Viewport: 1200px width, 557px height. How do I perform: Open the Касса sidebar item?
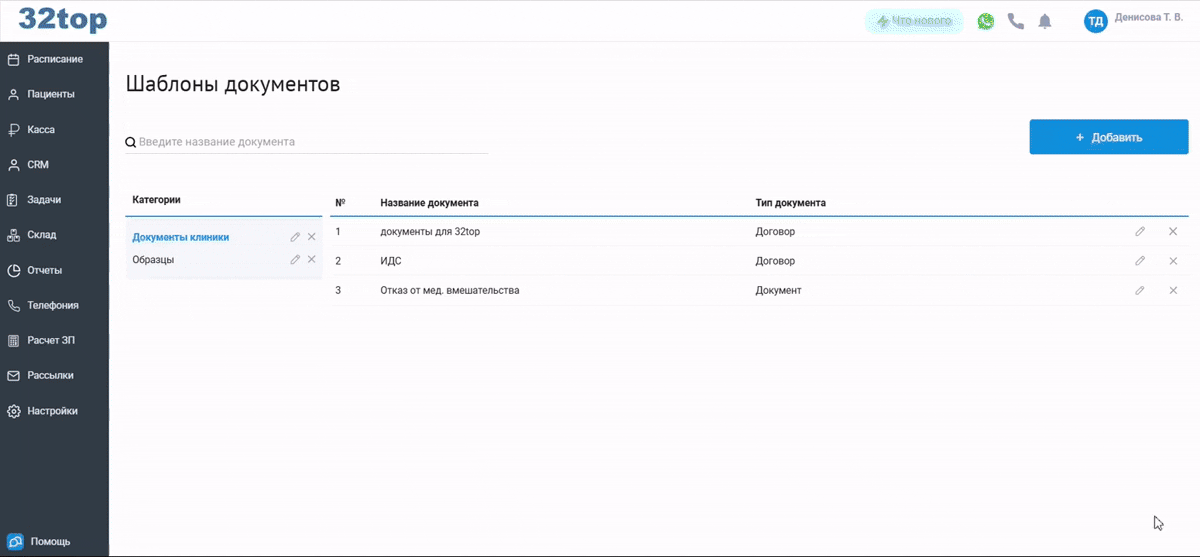pyautogui.click(x=41, y=130)
